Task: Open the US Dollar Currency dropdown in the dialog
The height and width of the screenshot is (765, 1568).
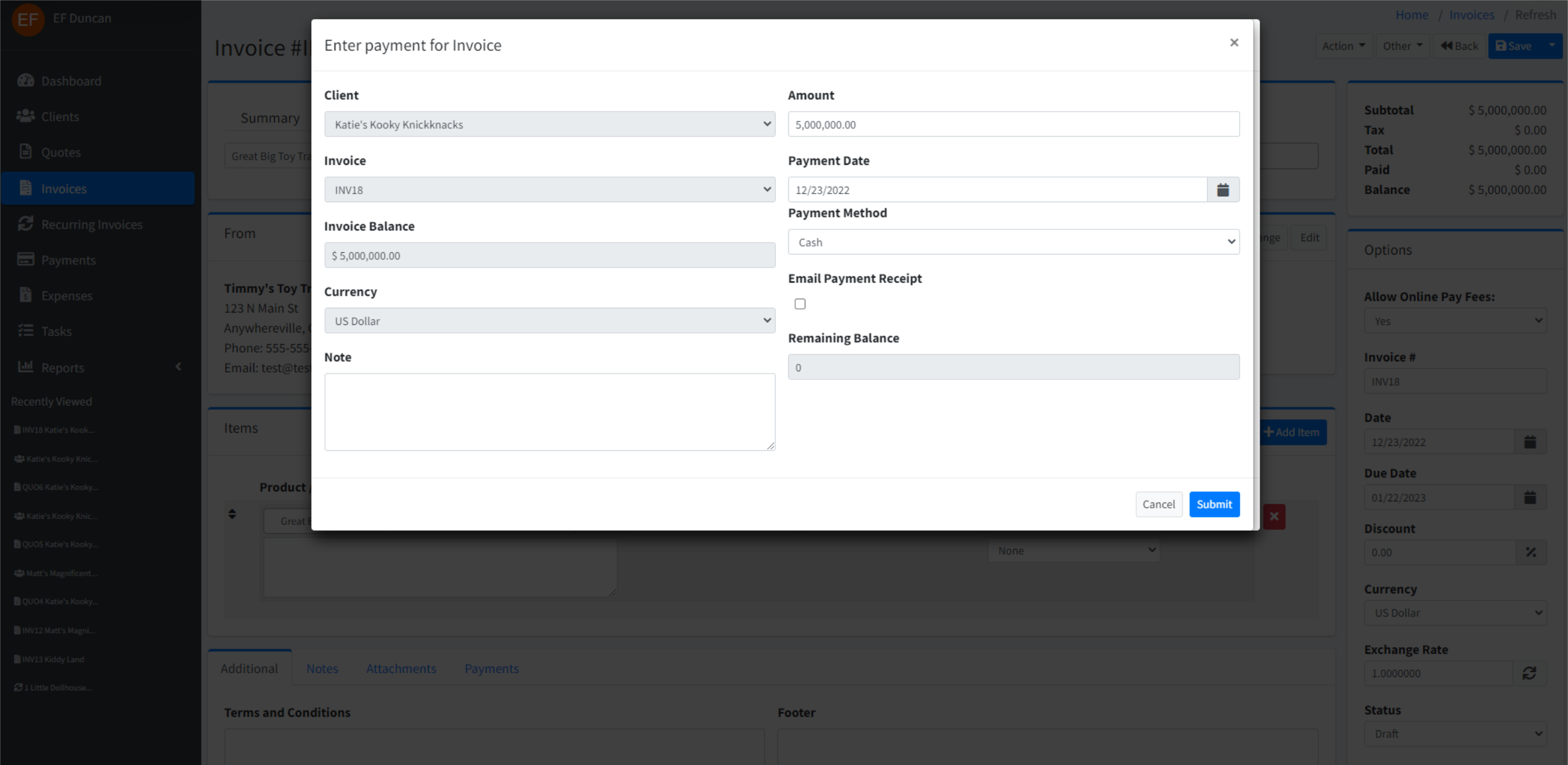Action: 549,321
